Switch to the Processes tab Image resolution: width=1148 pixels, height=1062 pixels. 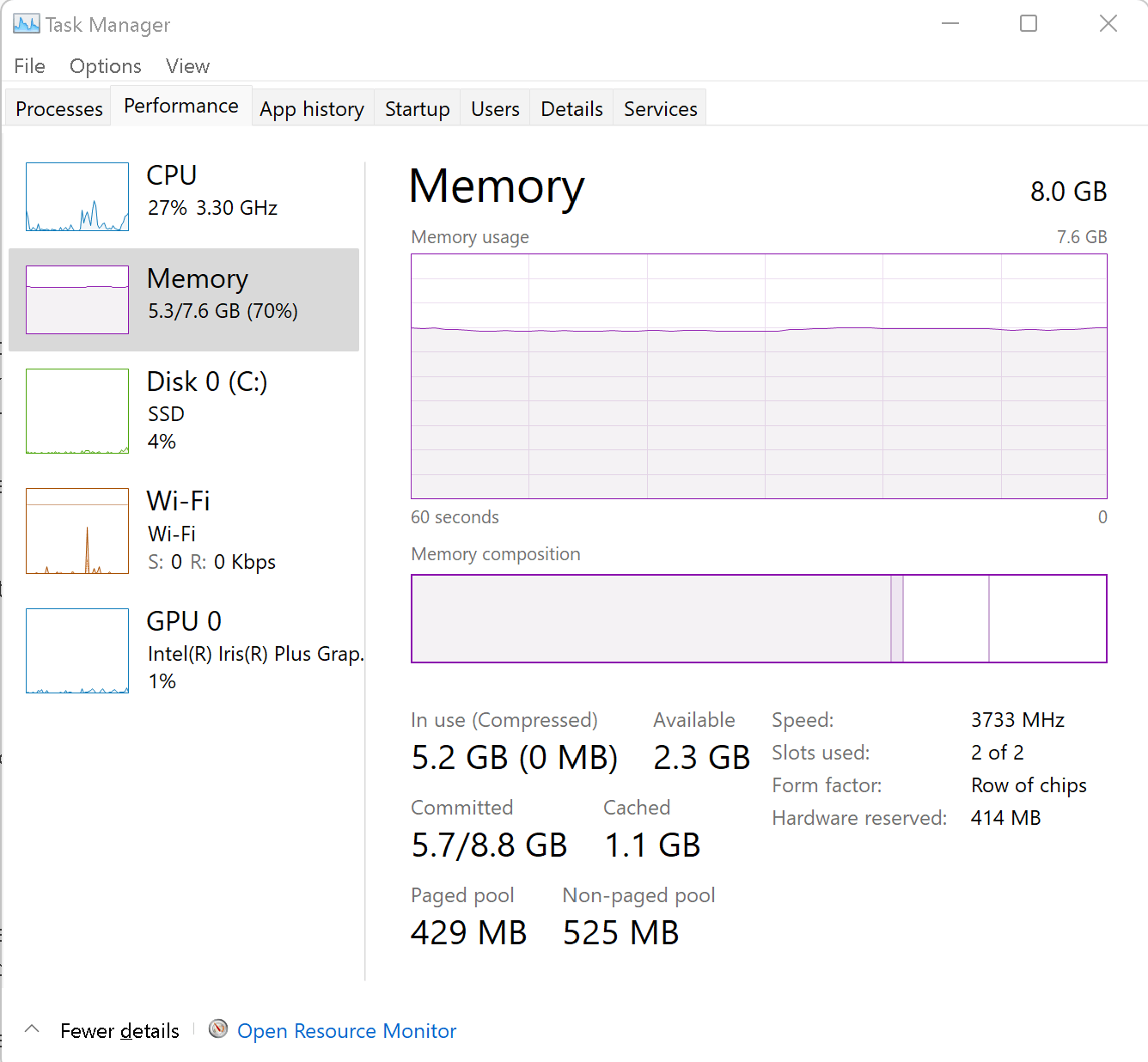click(x=59, y=109)
